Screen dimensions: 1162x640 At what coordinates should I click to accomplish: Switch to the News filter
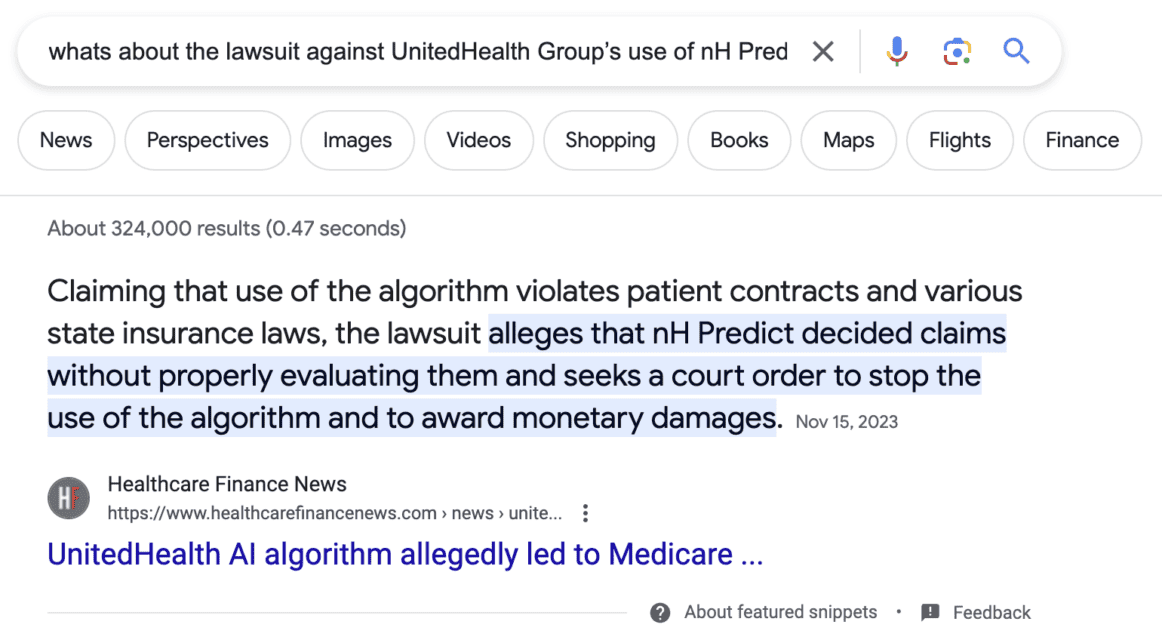pyautogui.click(x=66, y=140)
